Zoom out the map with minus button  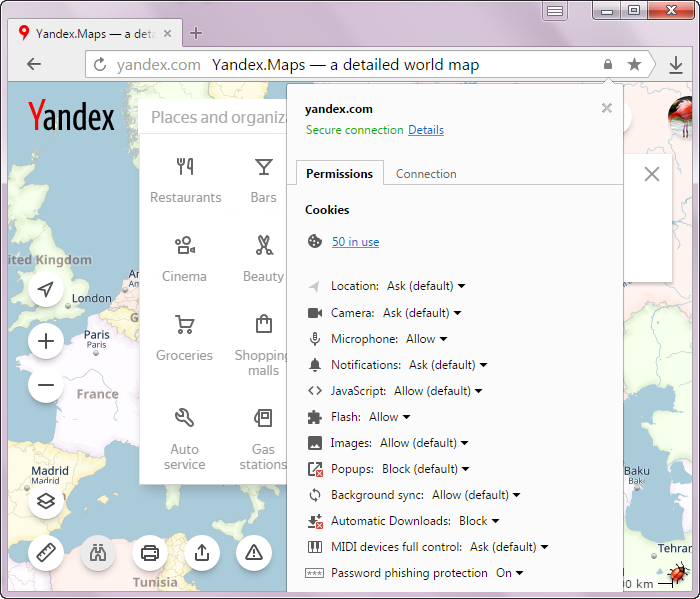pos(46,385)
